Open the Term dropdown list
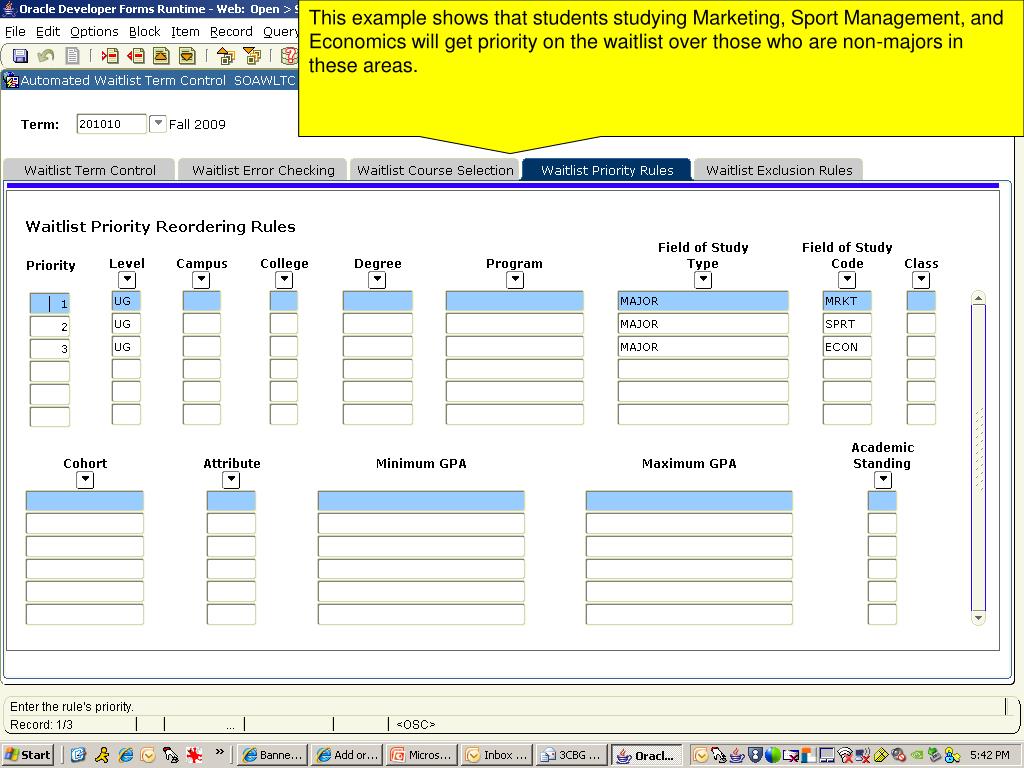This screenshot has height=768, width=1024. pyautogui.click(x=158, y=124)
